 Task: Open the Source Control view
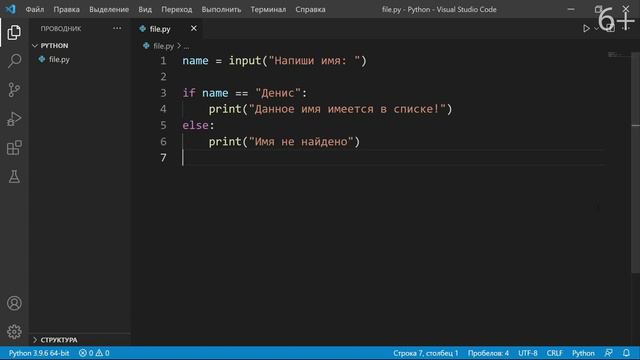(14, 90)
